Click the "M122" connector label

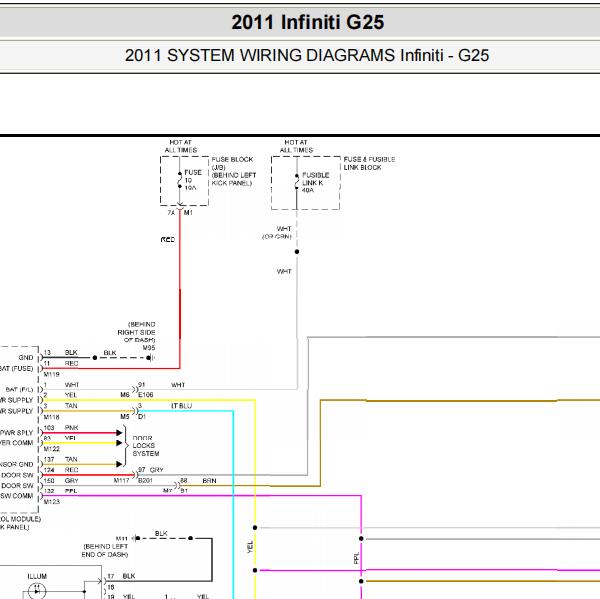point(51,449)
